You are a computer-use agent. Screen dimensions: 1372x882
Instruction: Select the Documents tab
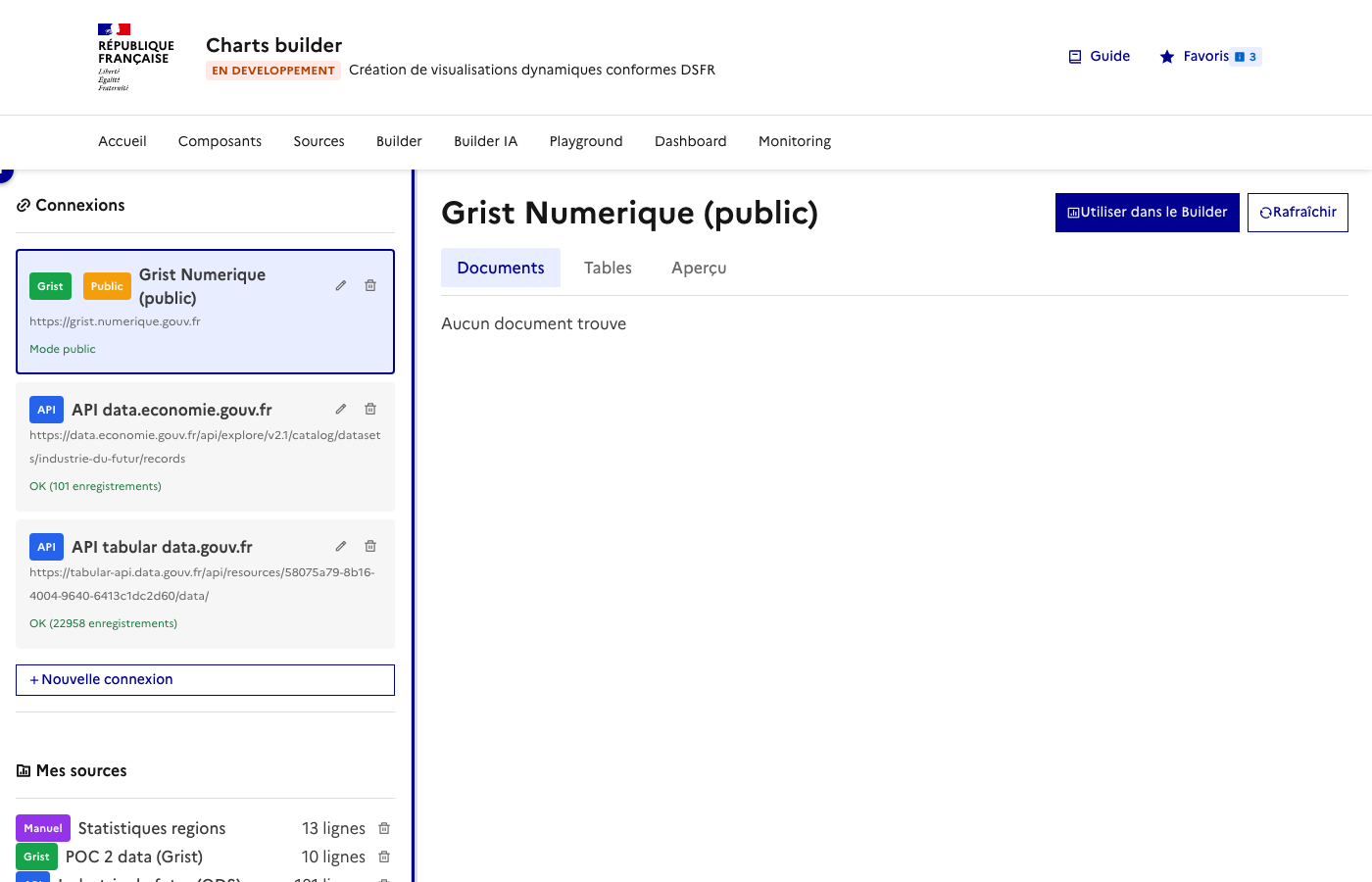pos(501,268)
